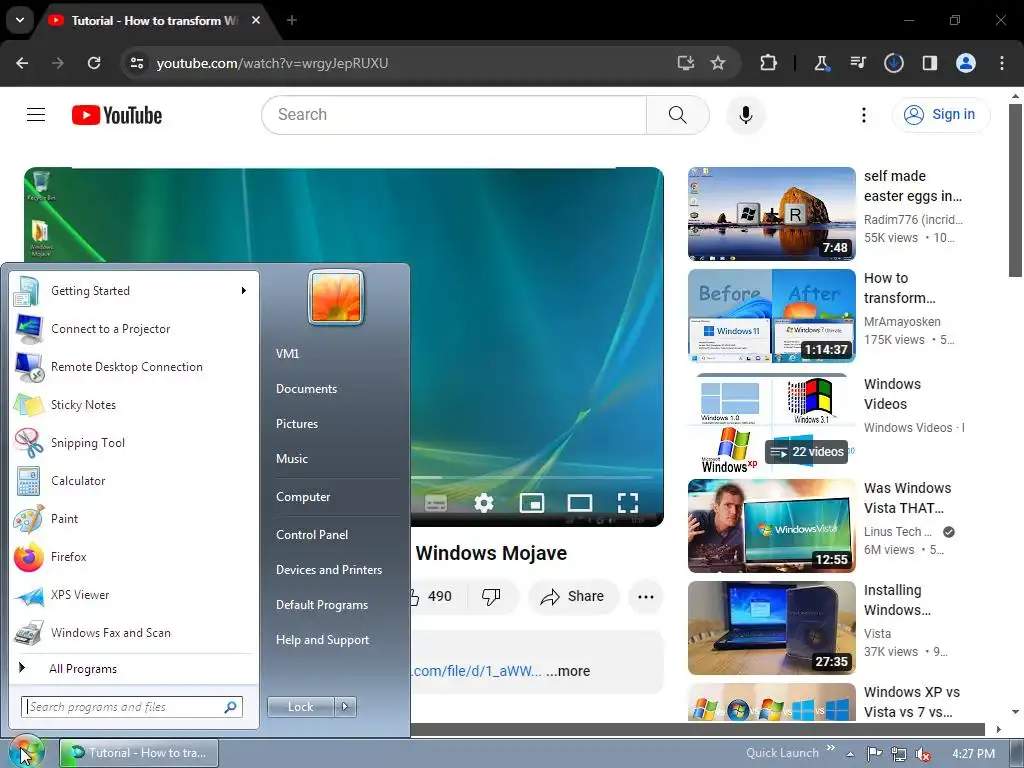1024x768 pixels.
Task: Click the install app icon in address bar
Action: [x=685, y=63]
